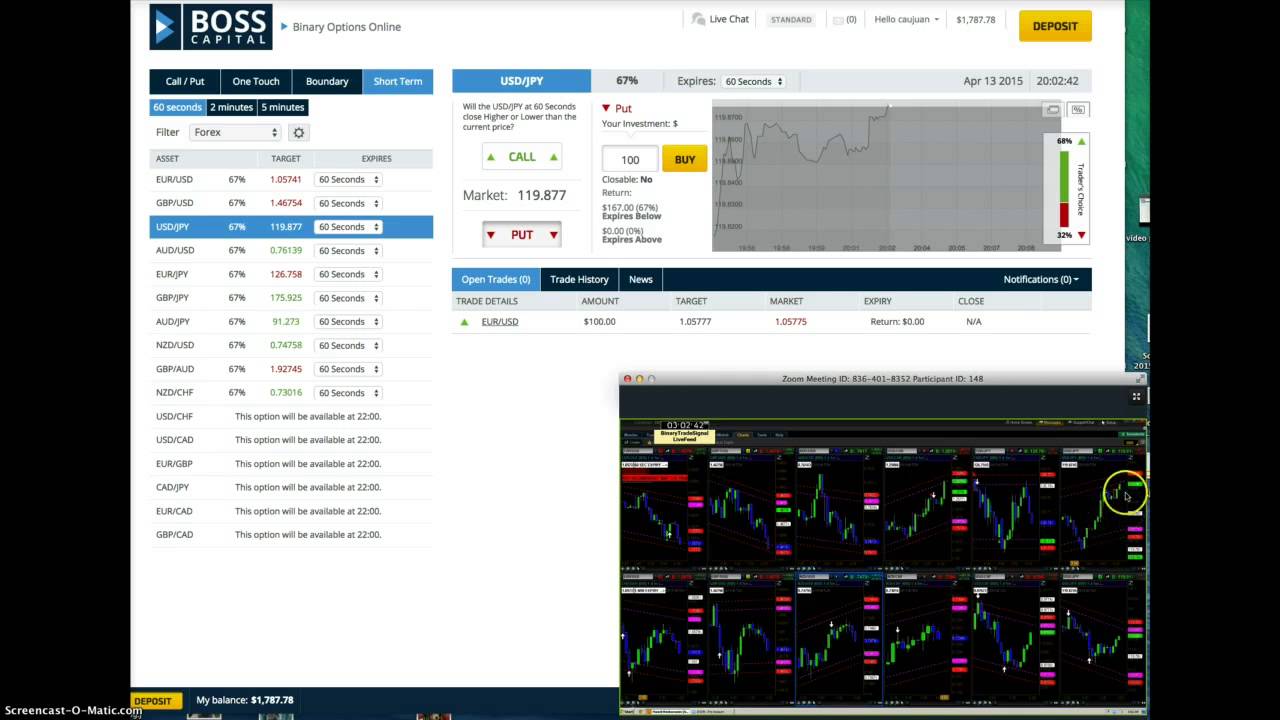Open the EUR/USD link in the open trades table
This screenshot has height=720, width=1280.
[500, 322]
